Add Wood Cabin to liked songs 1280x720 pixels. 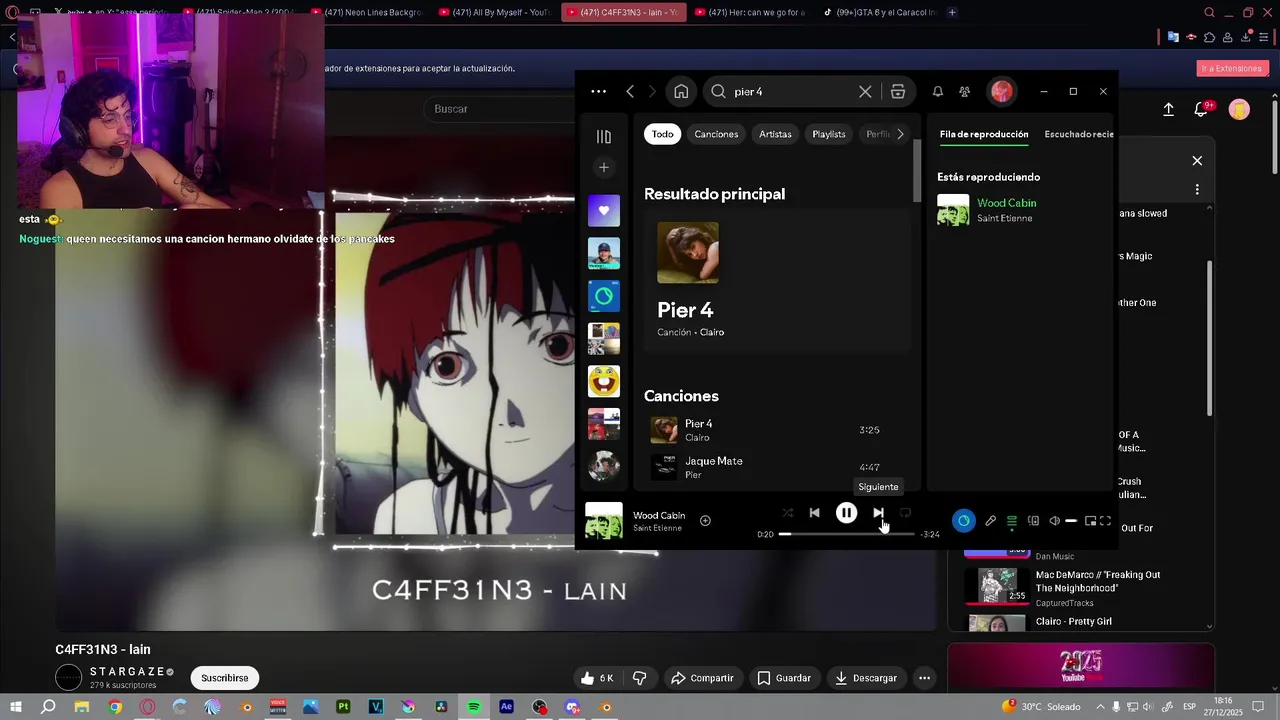(705, 520)
